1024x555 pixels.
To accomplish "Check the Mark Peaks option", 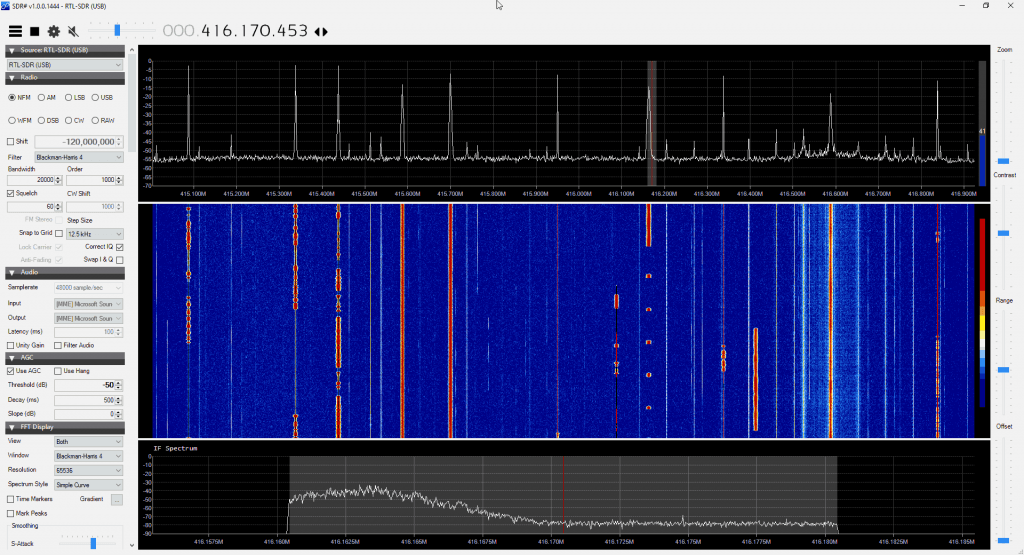I will coord(11,513).
